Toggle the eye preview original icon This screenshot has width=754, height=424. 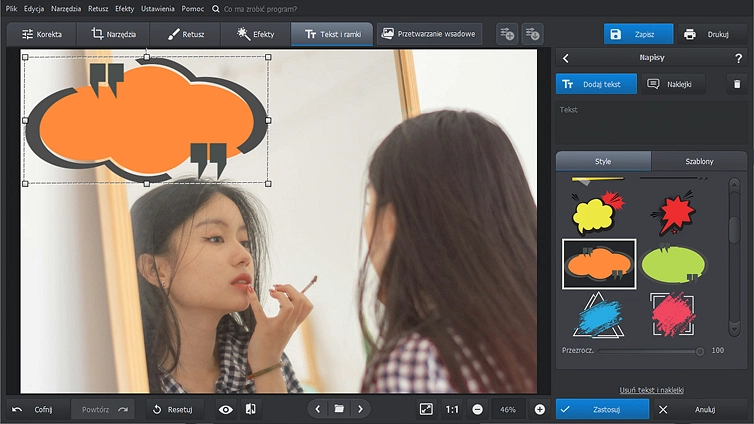pyautogui.click(x=226, y=409)
